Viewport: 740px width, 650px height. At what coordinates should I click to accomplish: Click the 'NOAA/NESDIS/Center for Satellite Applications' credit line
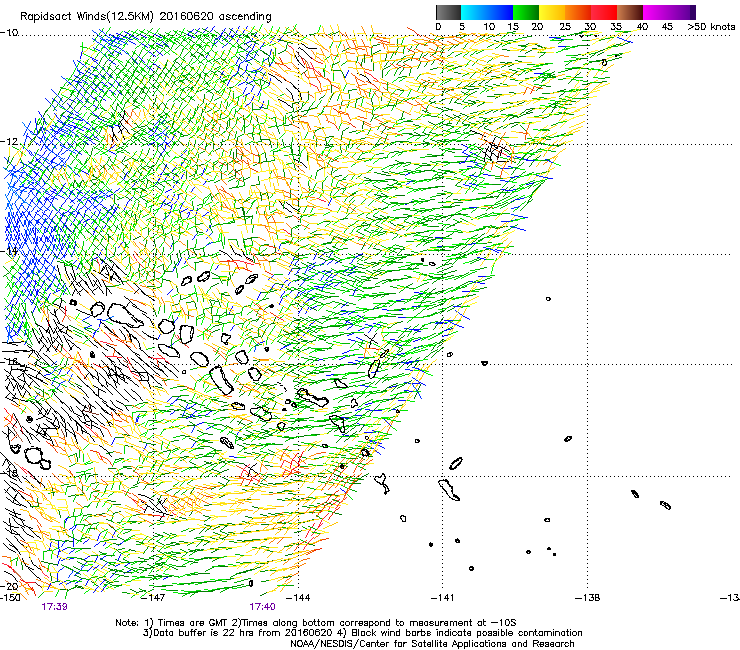point(432,644)
